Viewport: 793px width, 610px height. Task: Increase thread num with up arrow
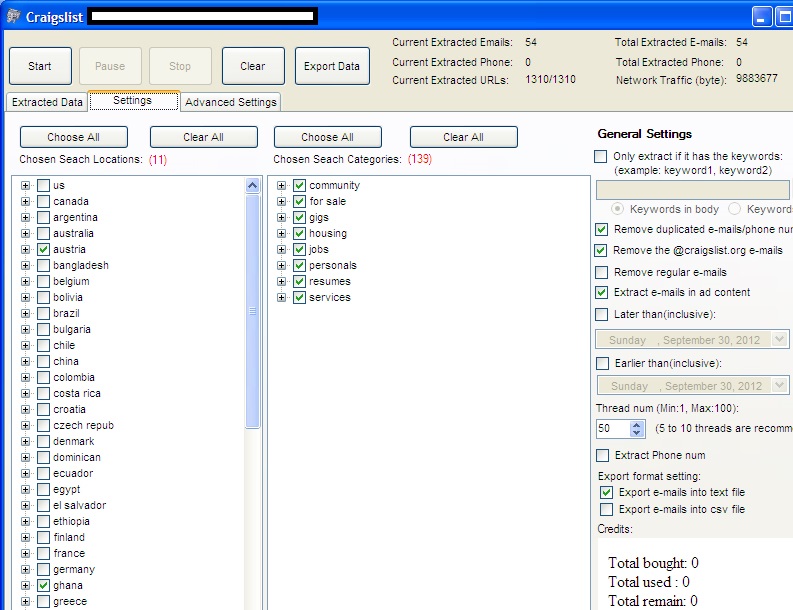pyautogui.click(x=637, y=425)
